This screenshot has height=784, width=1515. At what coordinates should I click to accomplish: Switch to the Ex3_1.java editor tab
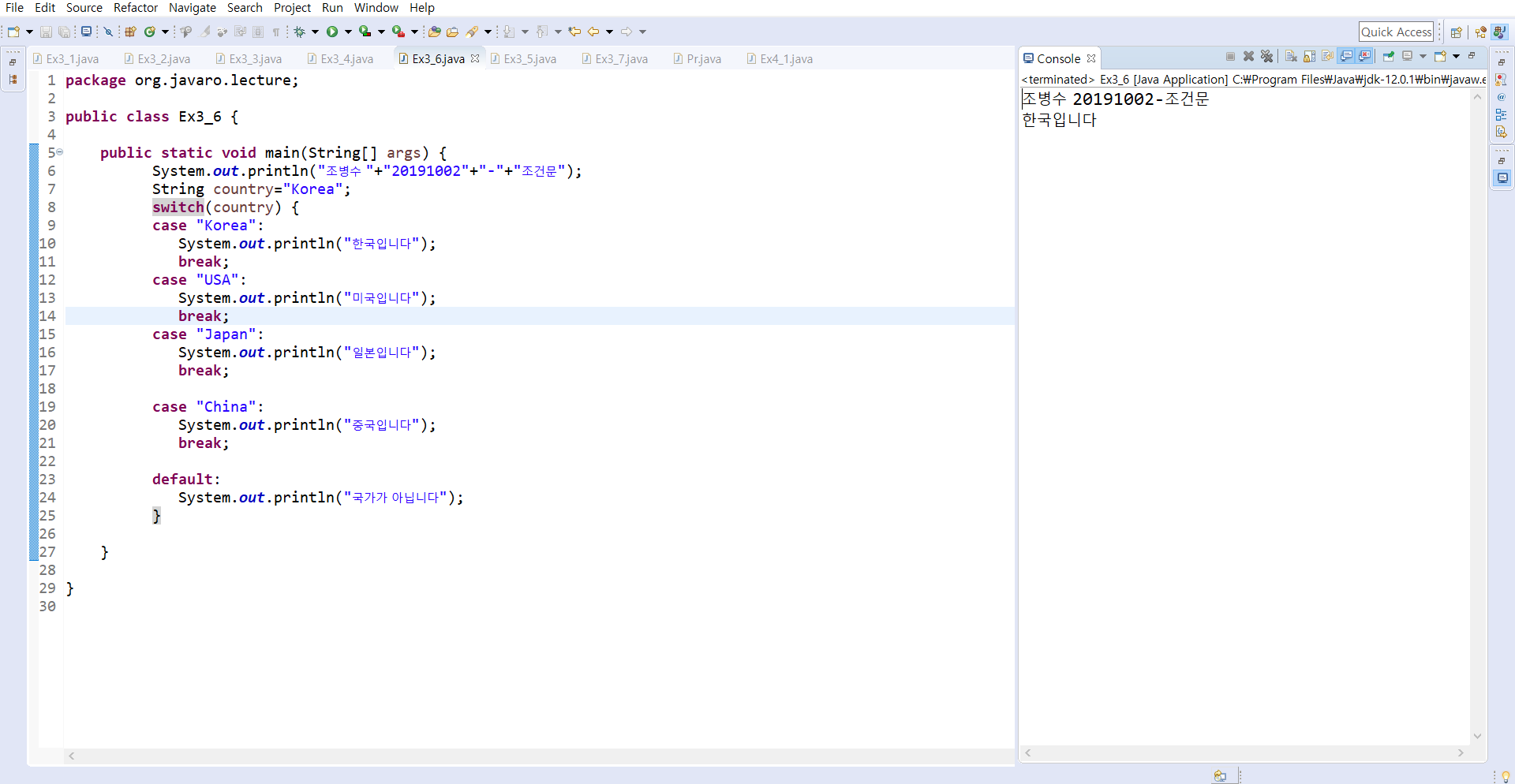pyautogui.click(x=66, y=59)
